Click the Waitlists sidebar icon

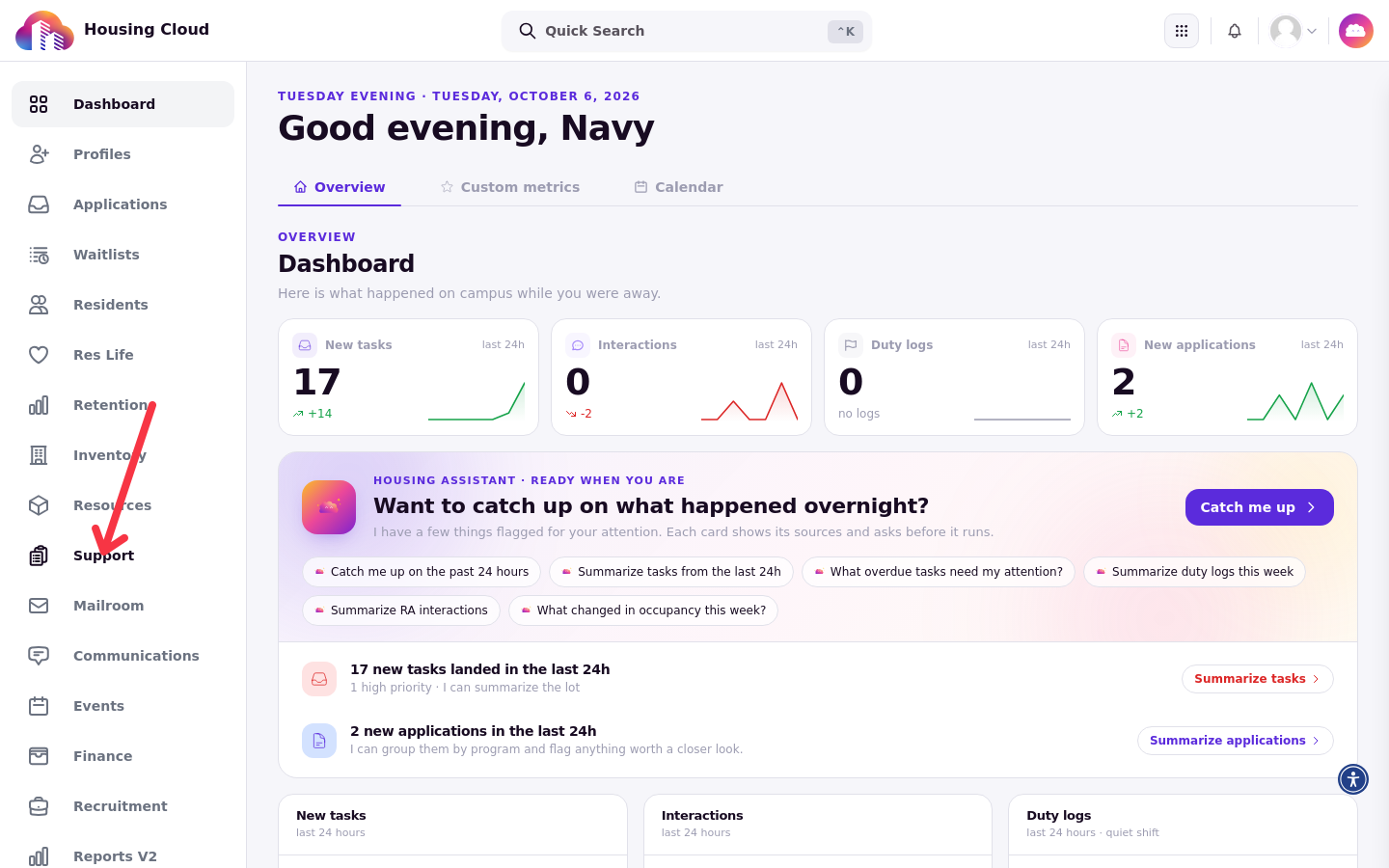pos(39,255)
